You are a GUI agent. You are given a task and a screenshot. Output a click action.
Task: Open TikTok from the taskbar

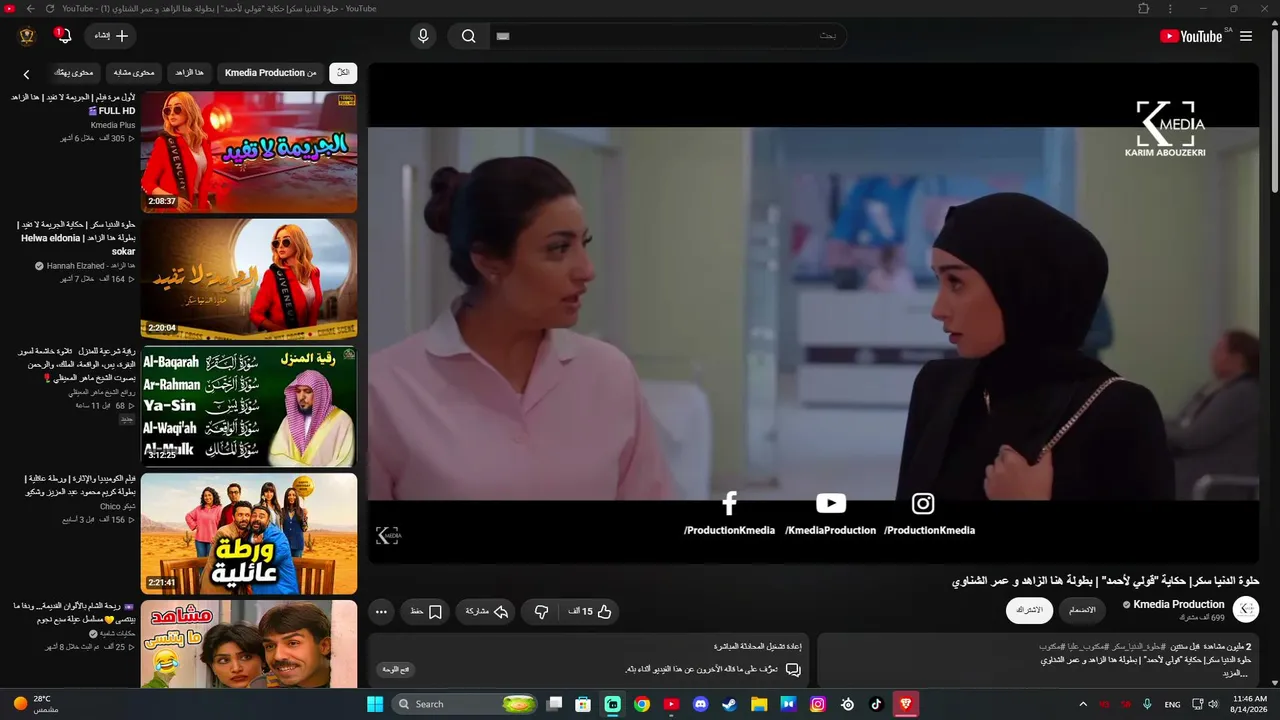[877, 704]
